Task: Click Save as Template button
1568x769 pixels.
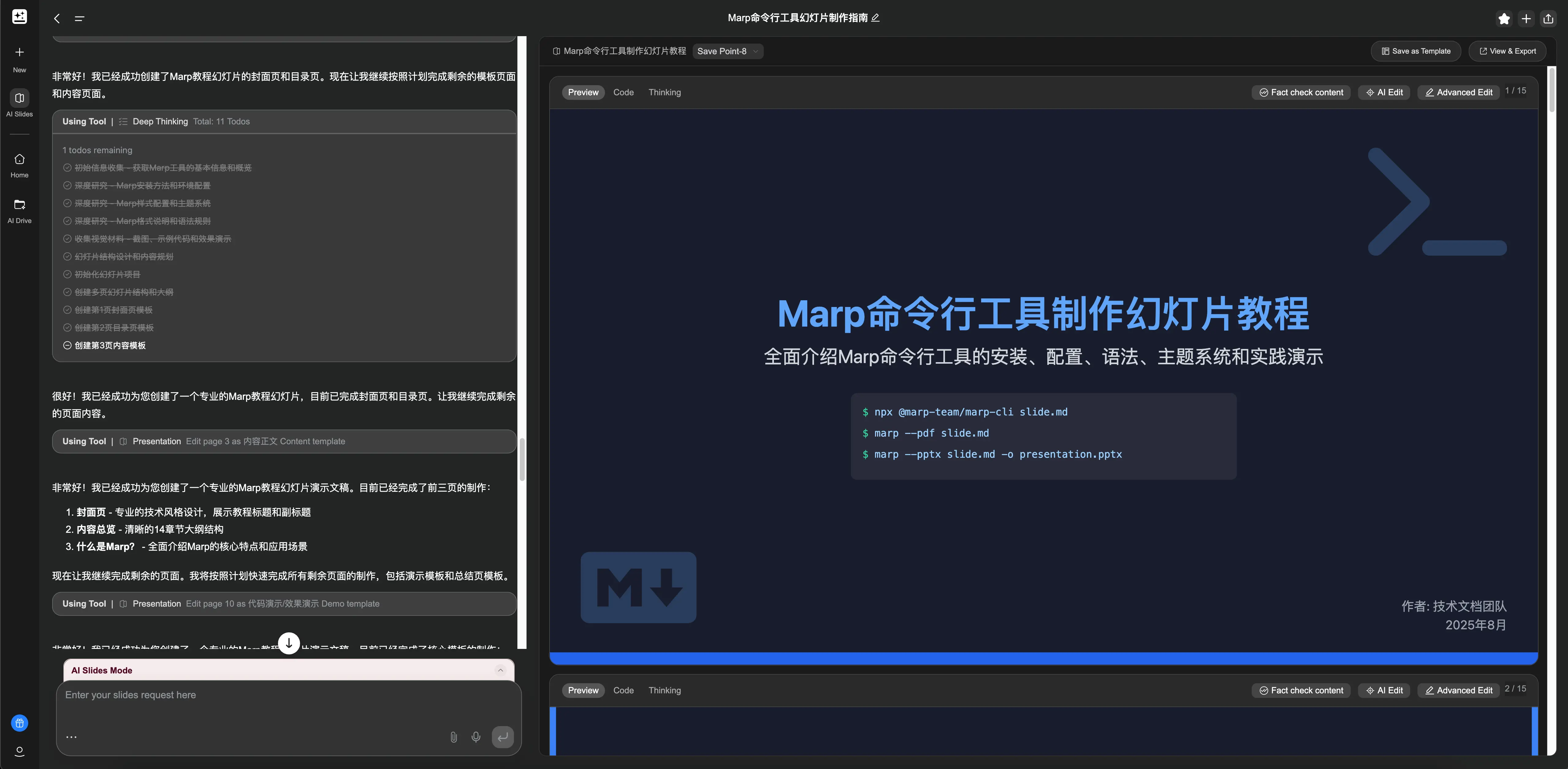Action: point(1416,51)
